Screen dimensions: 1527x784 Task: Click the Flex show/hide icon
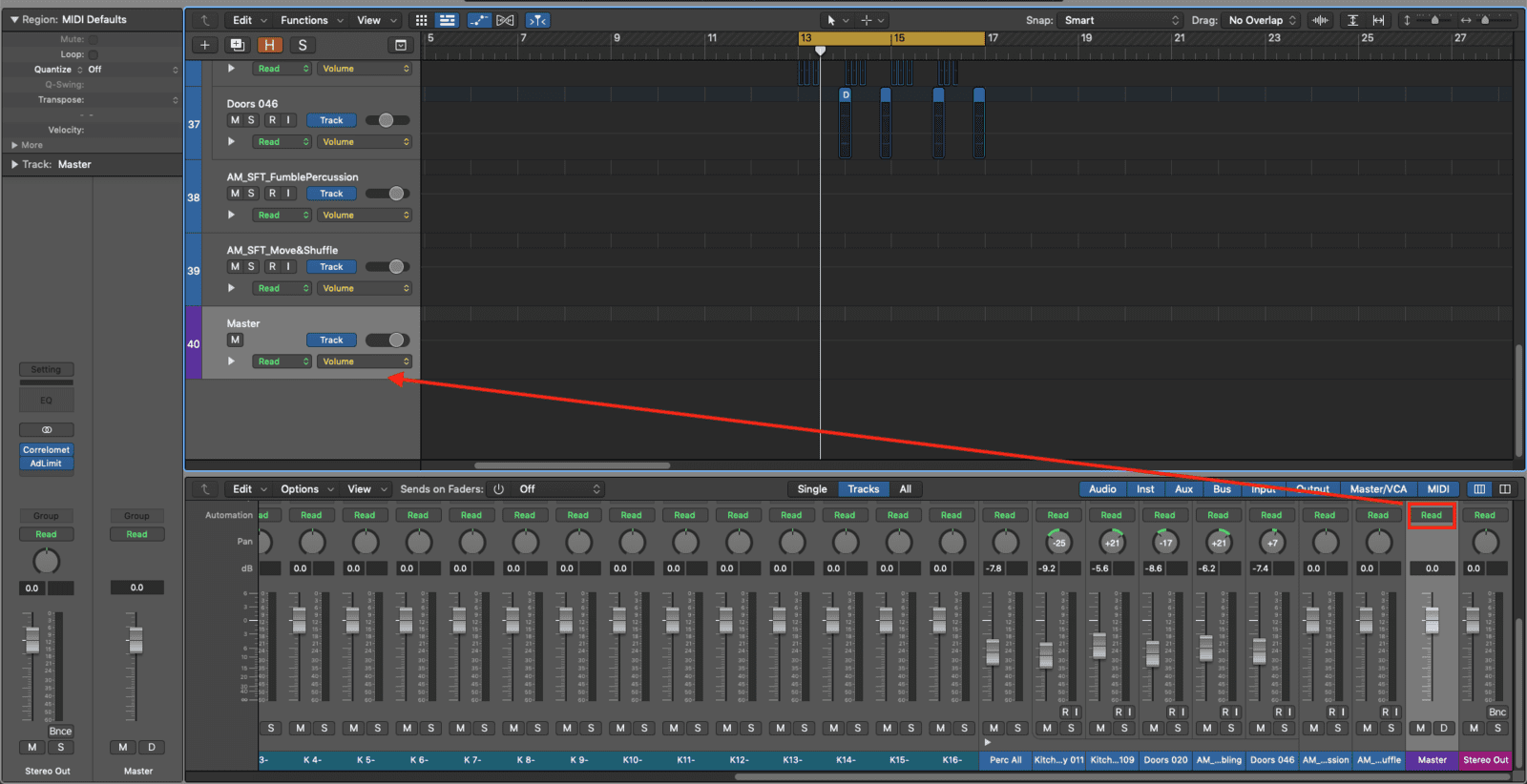coord(506,20)
